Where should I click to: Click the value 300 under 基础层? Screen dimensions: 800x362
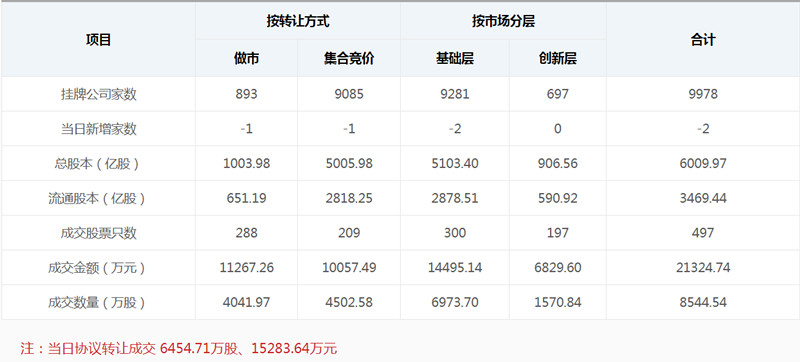click(455, 233)
